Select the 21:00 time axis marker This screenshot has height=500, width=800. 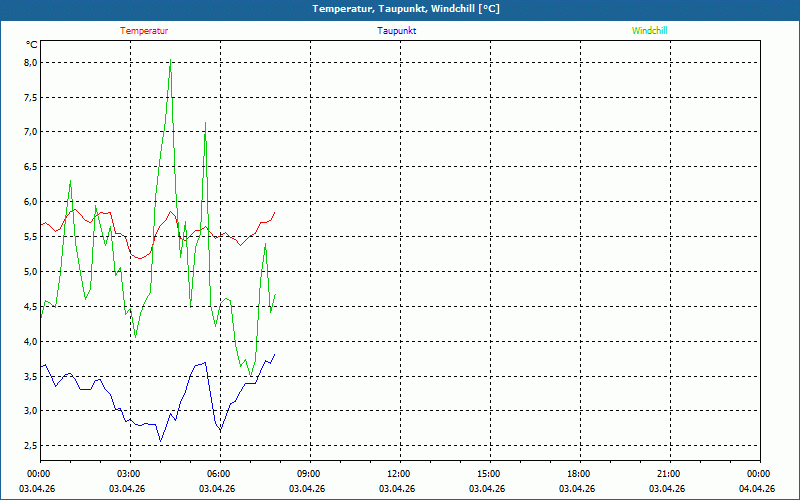pyautogui.click(x=669, y=474)
